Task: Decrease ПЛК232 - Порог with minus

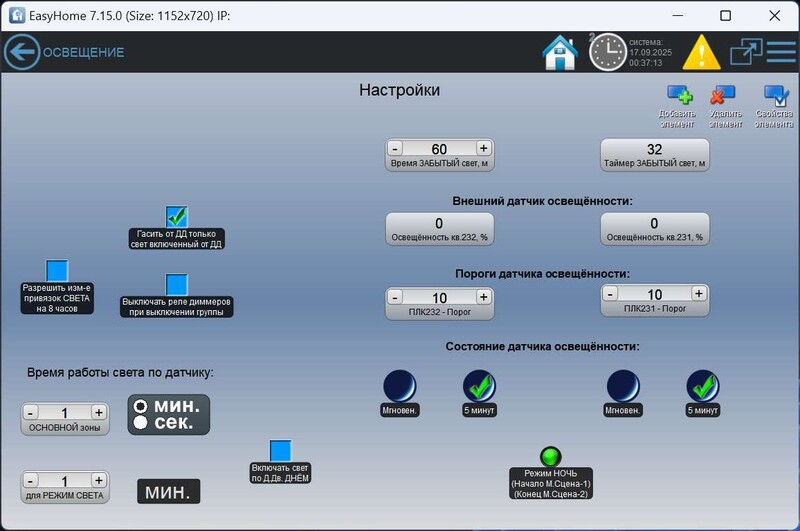Action: tap(395, 298)
